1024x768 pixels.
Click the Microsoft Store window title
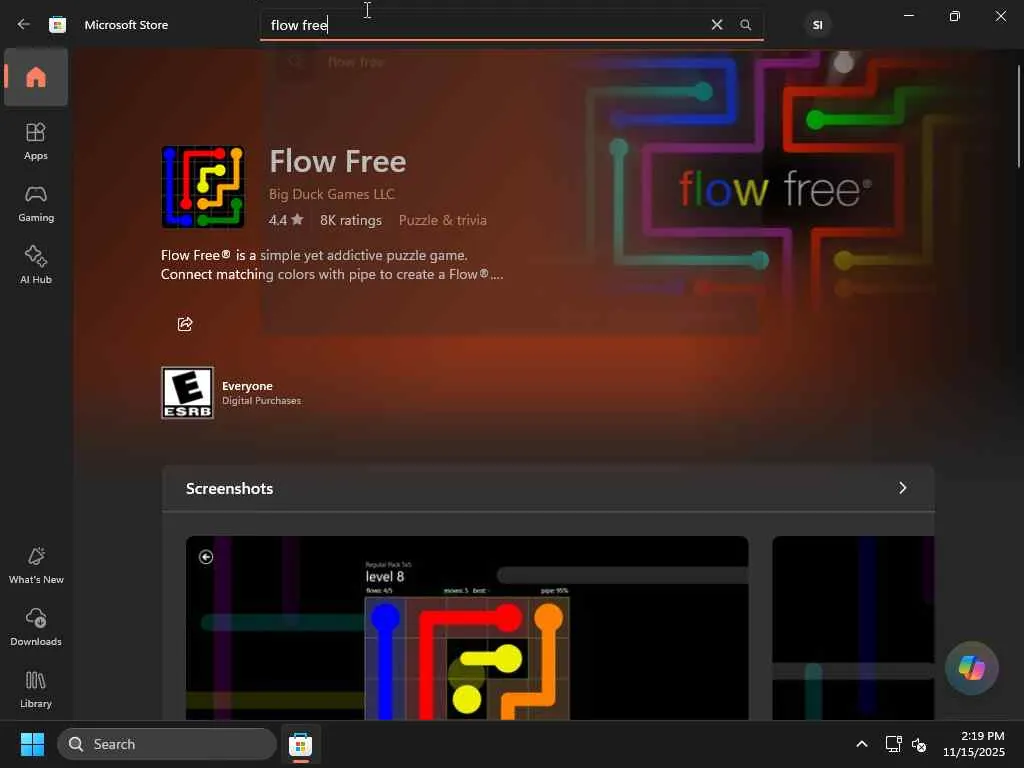pyautogui.click(x=126, y=25)
